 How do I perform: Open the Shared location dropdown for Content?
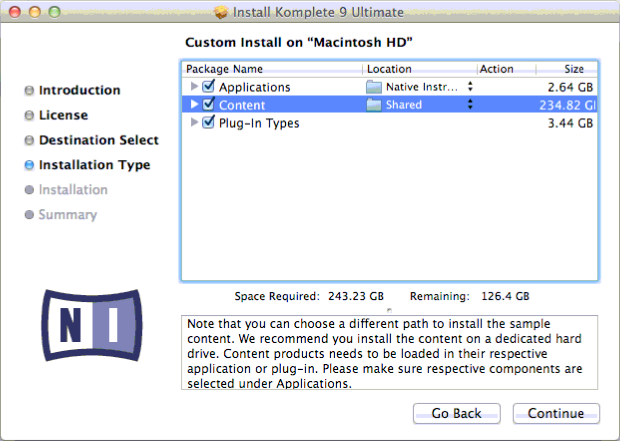(x=470, y=104)
